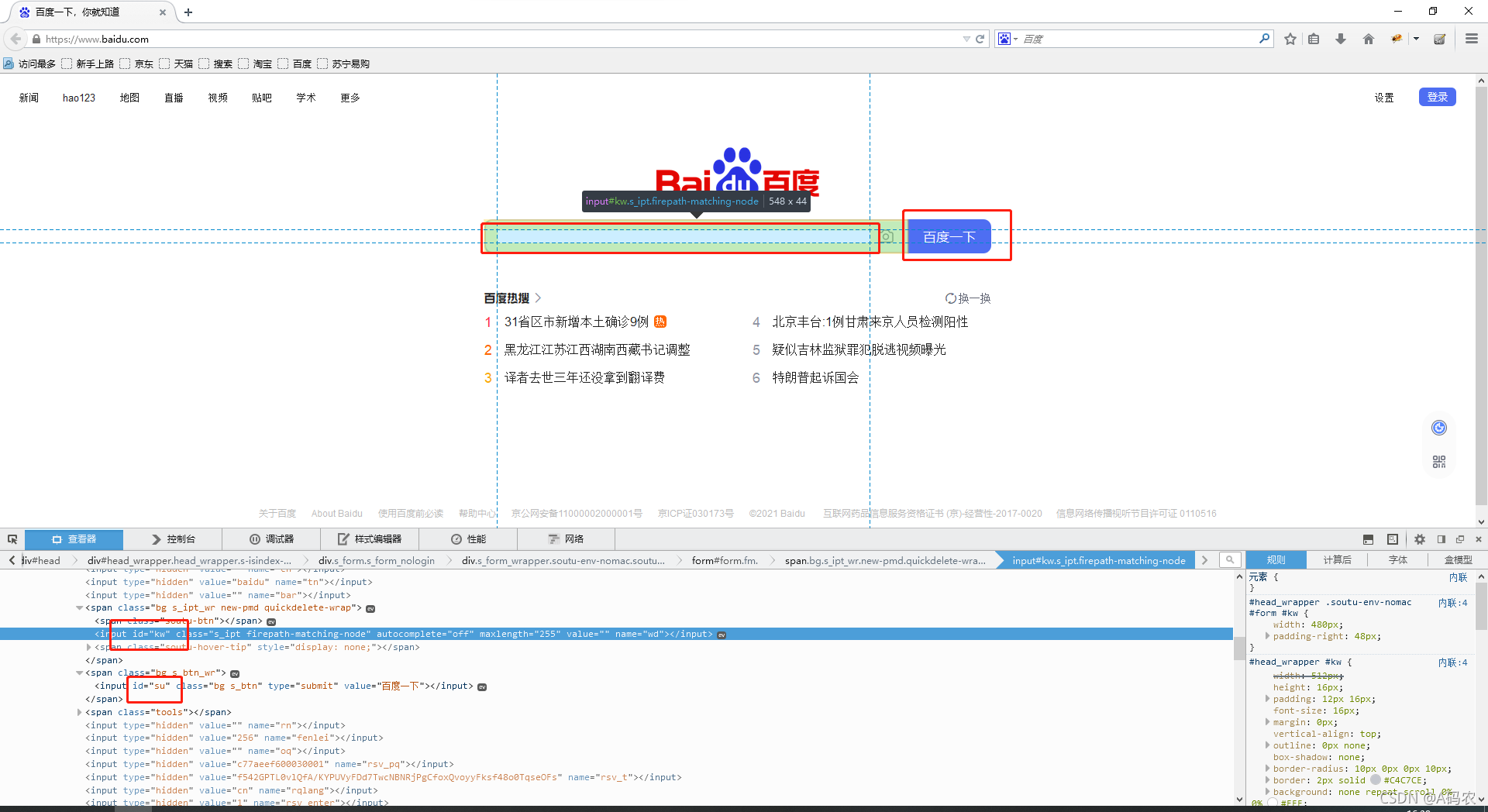
Task: Click the 百度一下 search button
Action: coord(949,237)
